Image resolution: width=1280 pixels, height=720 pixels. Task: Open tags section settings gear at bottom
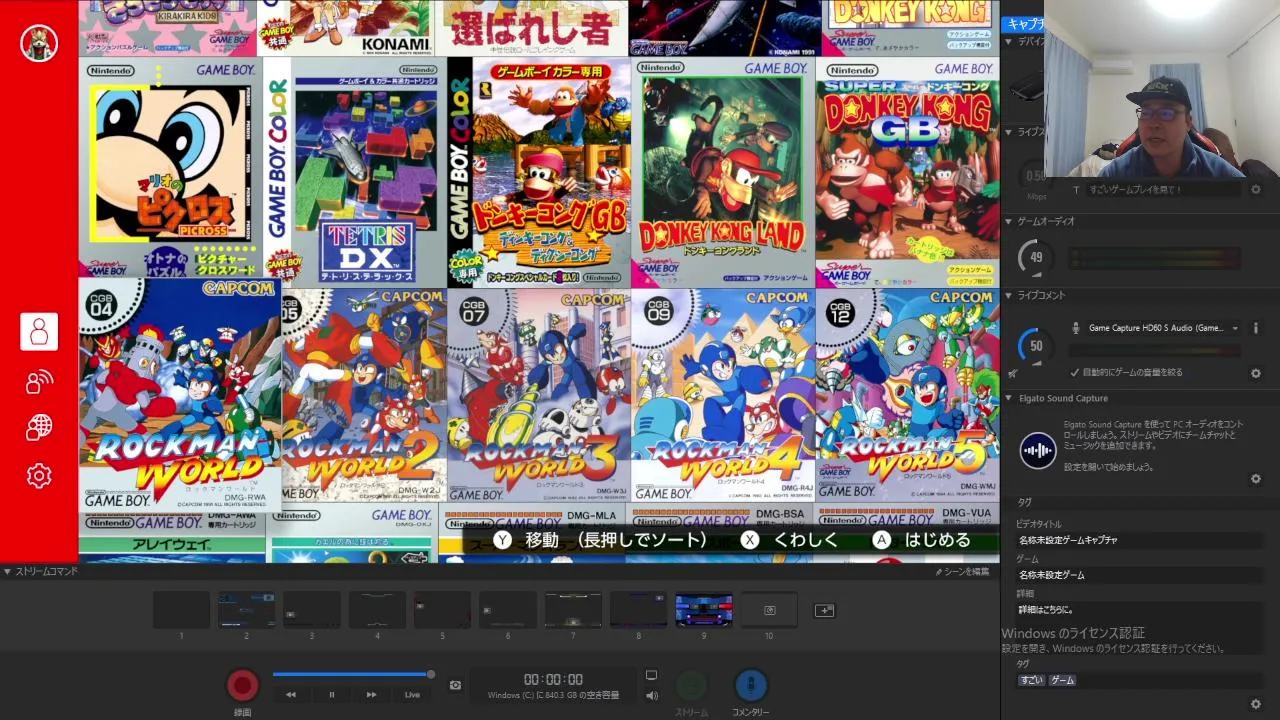click(x=1256, y=704)
